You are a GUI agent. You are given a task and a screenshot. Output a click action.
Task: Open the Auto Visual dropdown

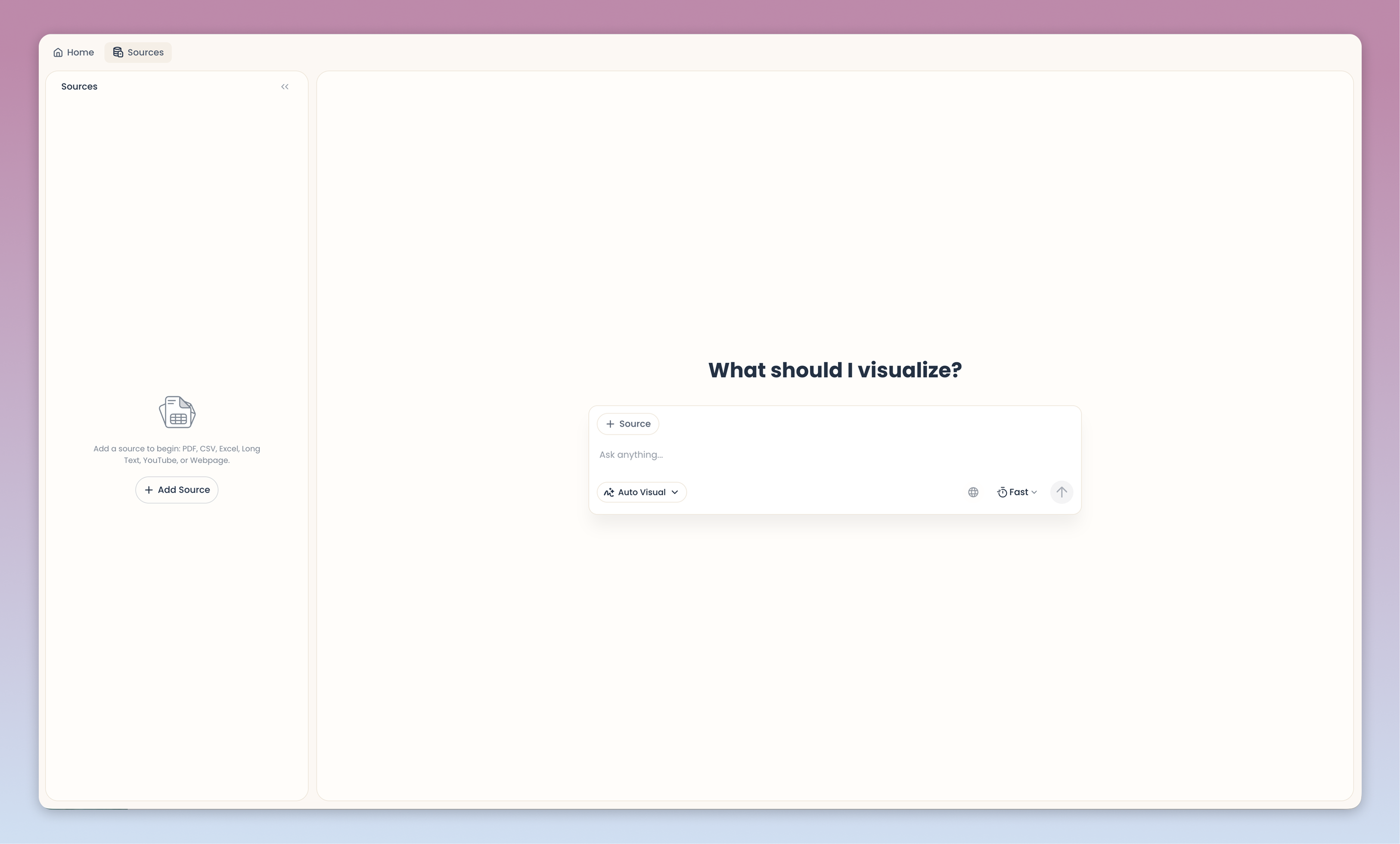pos(676,492)
